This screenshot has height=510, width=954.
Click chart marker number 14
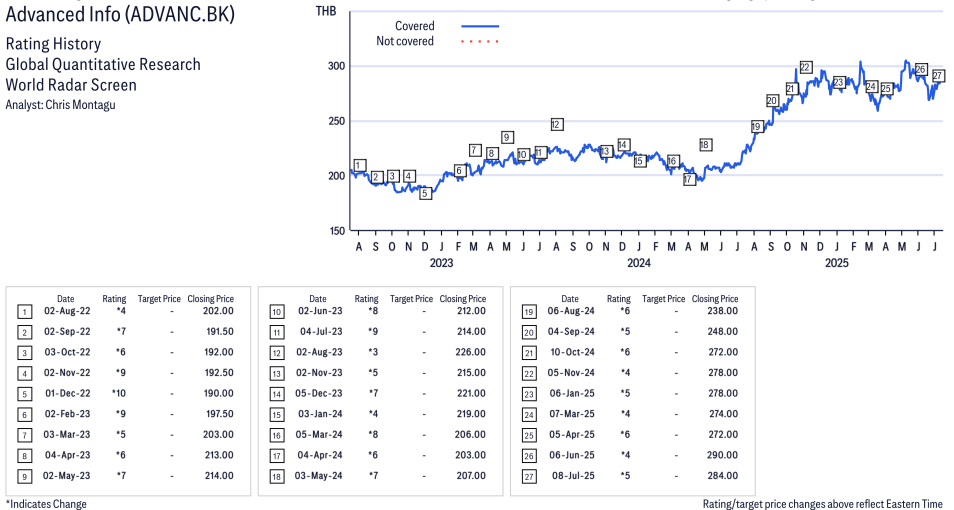[x=623, y=144]
